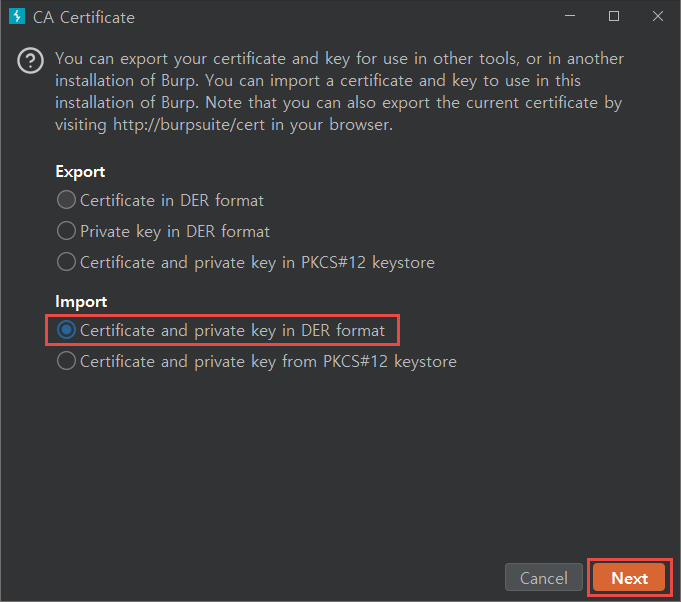This screenshot has height=602, width=681.
Task: Click the line containing http://burpsuite/cert
Action: pyautogui.click(x=224, y=125)
